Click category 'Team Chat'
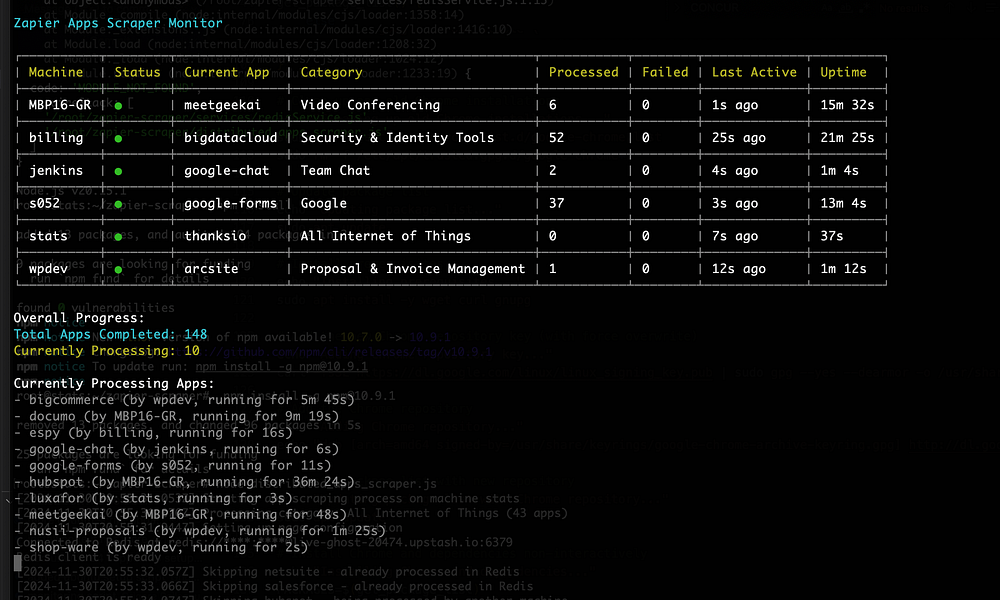Viewport: 1000px width, 600px height. [x=335, y=170]
